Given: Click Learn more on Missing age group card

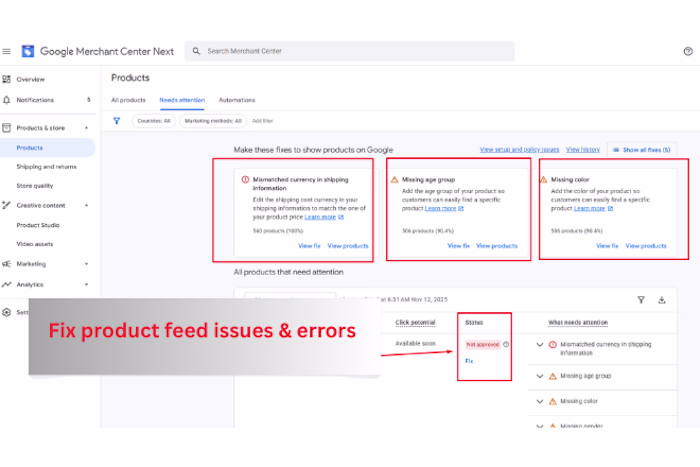Looking at the screenshot, I should (440, 208).
